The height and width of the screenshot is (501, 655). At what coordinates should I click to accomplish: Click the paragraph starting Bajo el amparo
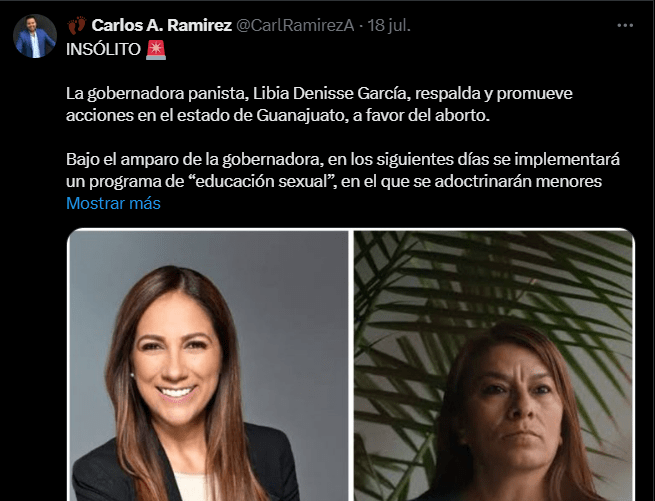click(343, 170)
